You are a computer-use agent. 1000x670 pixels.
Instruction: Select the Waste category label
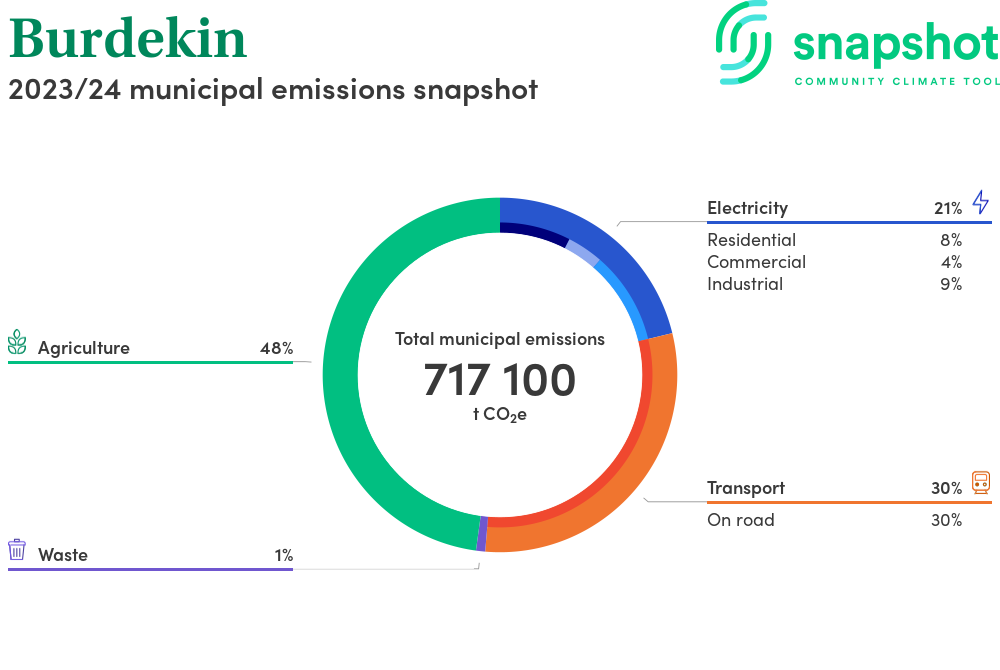tap(63, 555)
